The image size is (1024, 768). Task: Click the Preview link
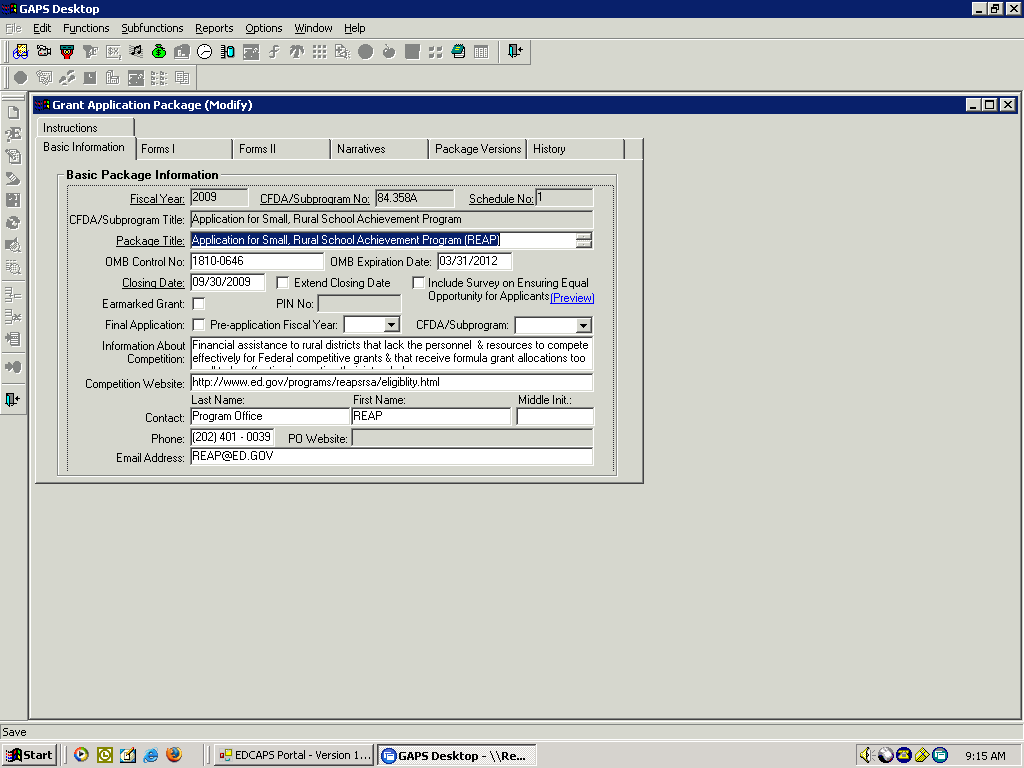tap(572, 298)
